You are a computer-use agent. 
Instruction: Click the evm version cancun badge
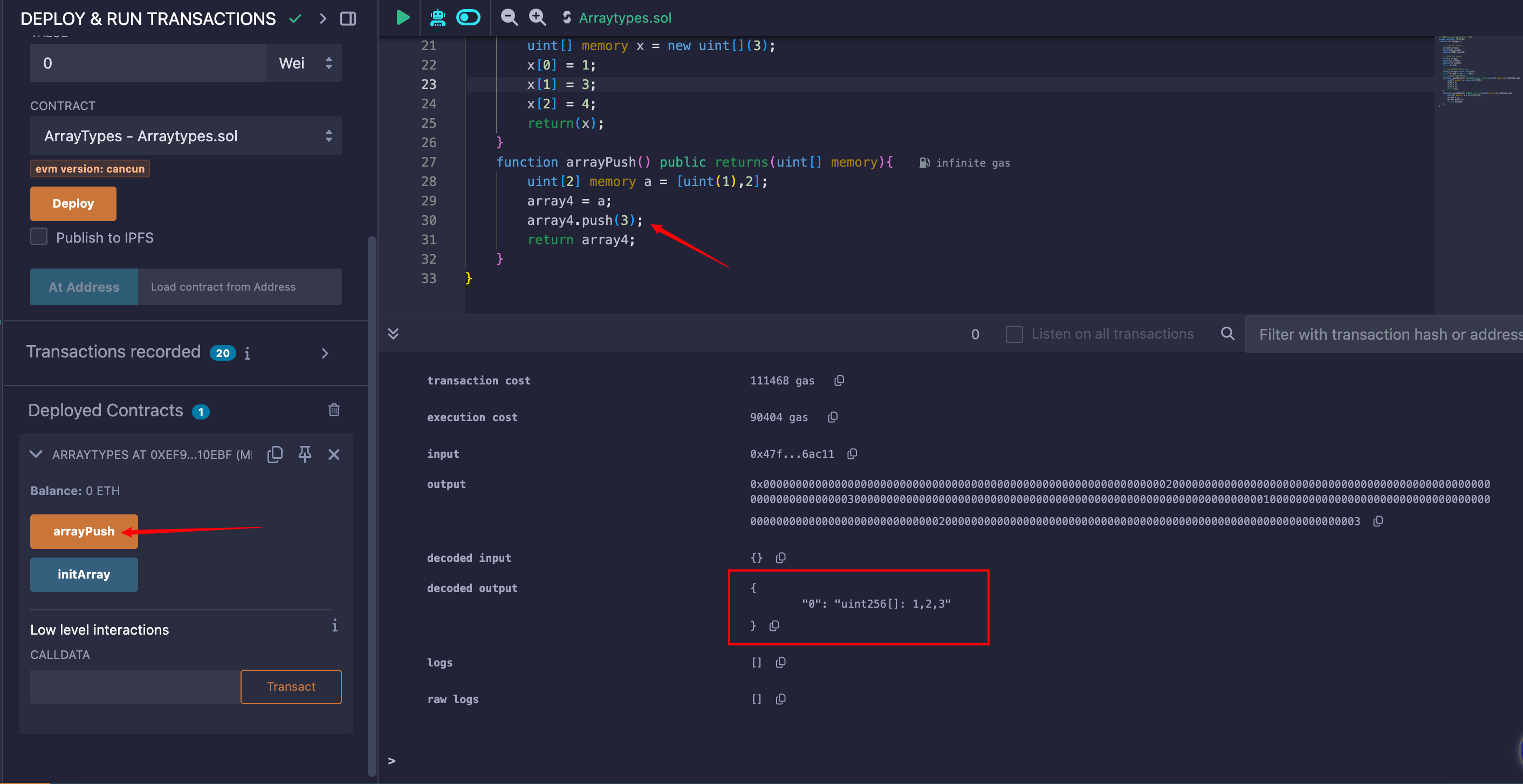(90, 169)
